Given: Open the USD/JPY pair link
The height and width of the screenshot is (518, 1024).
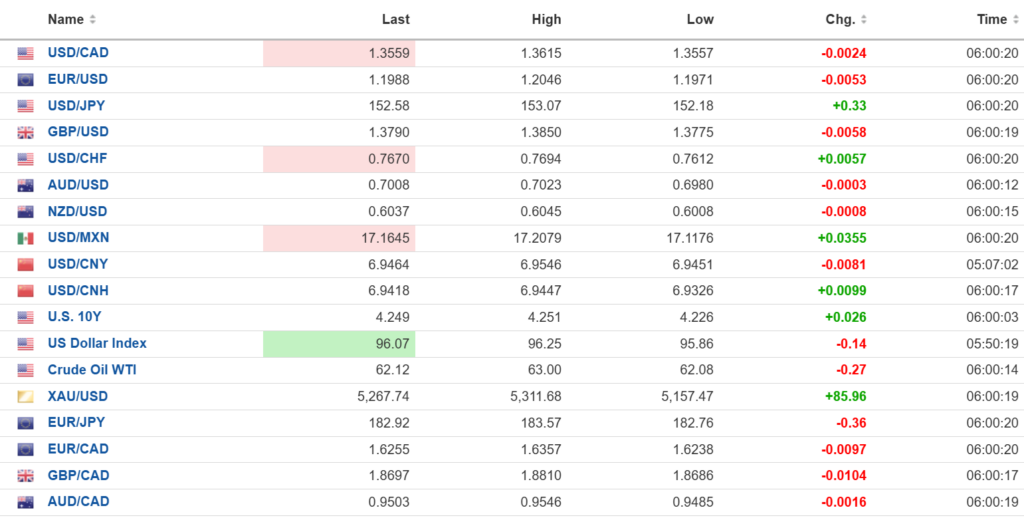Looking at the screenshot, I should [77, 106].
